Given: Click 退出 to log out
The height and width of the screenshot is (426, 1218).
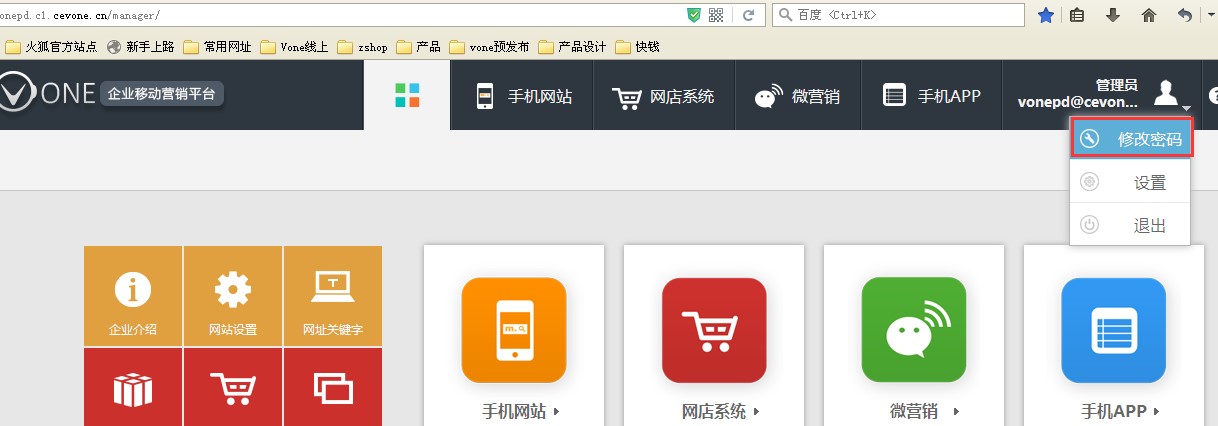Looking at the screenshot, I should tap(1130, 226).
